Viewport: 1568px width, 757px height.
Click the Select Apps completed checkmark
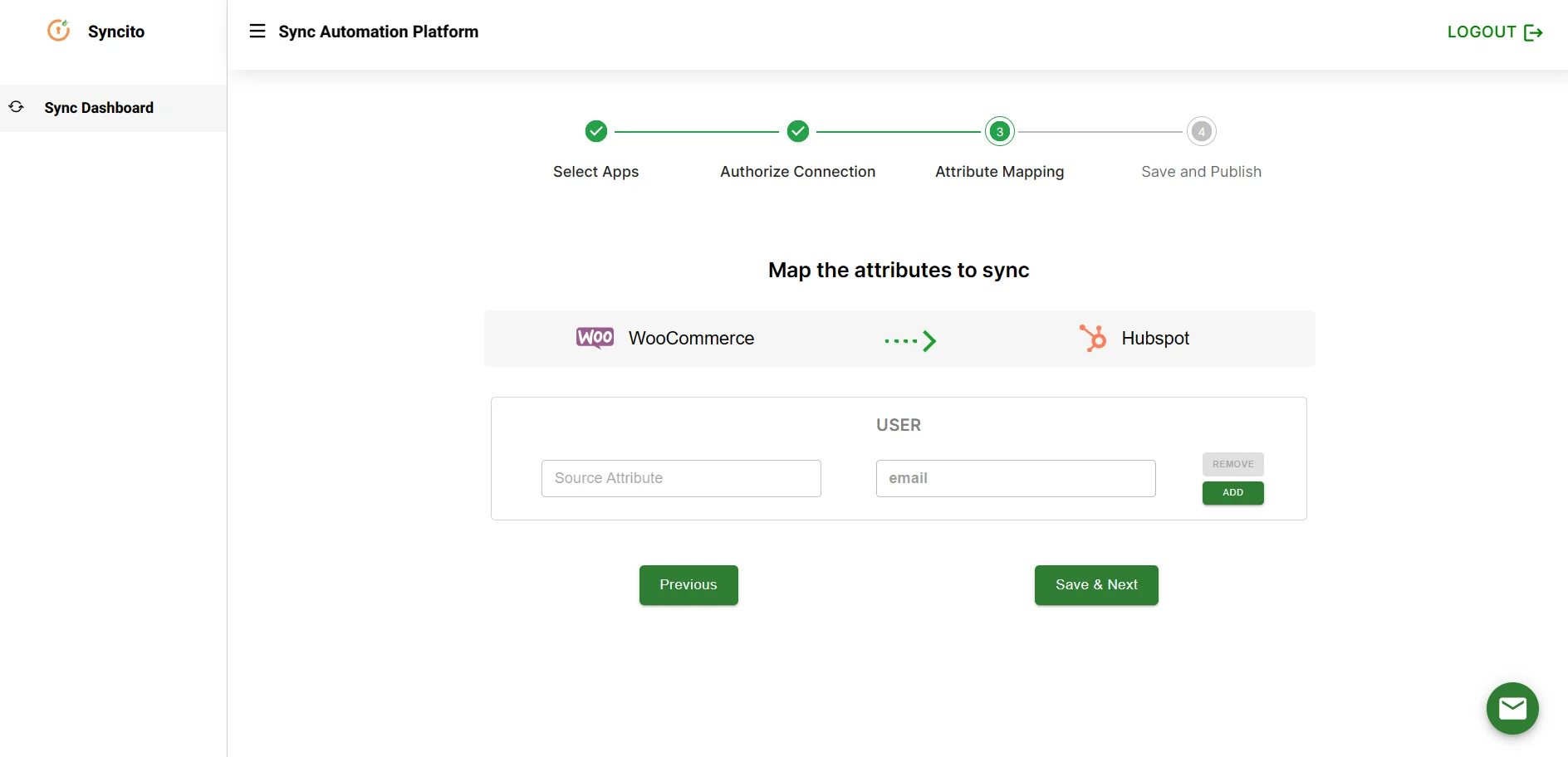pos(595,131)
